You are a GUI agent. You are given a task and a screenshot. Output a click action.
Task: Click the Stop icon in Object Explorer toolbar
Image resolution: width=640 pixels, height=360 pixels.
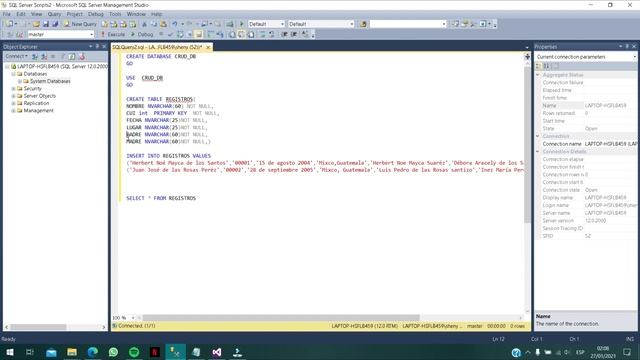pos(53,56)
